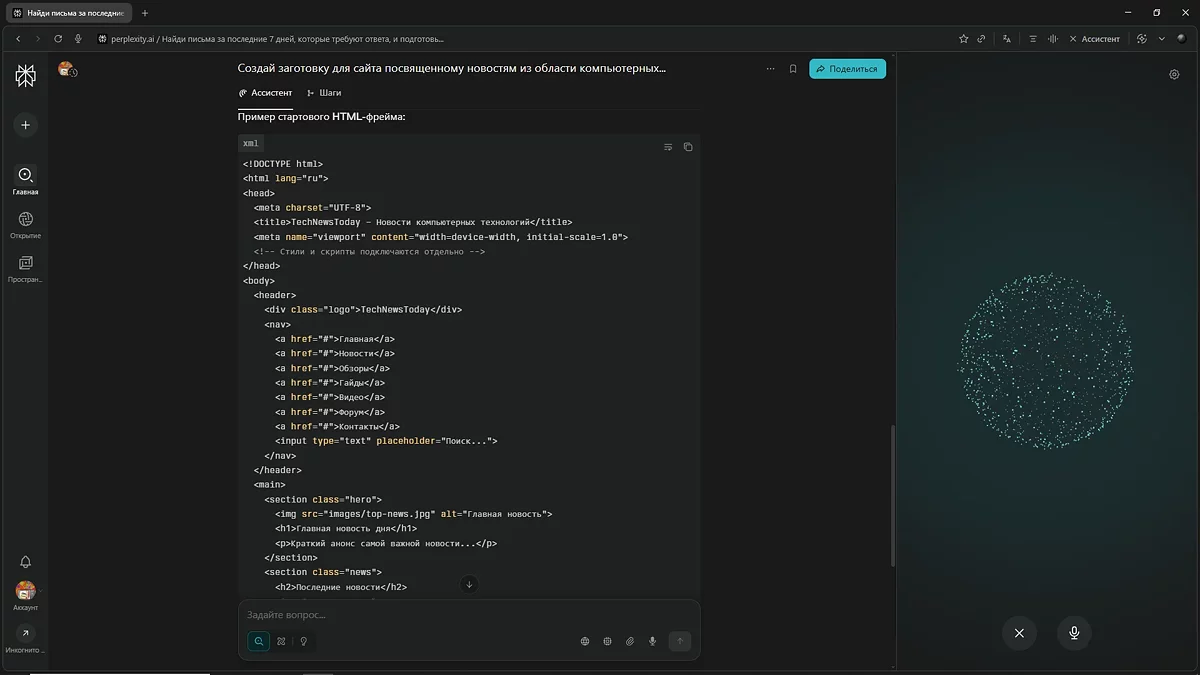Open a new browser tab

tap(145, 13)
